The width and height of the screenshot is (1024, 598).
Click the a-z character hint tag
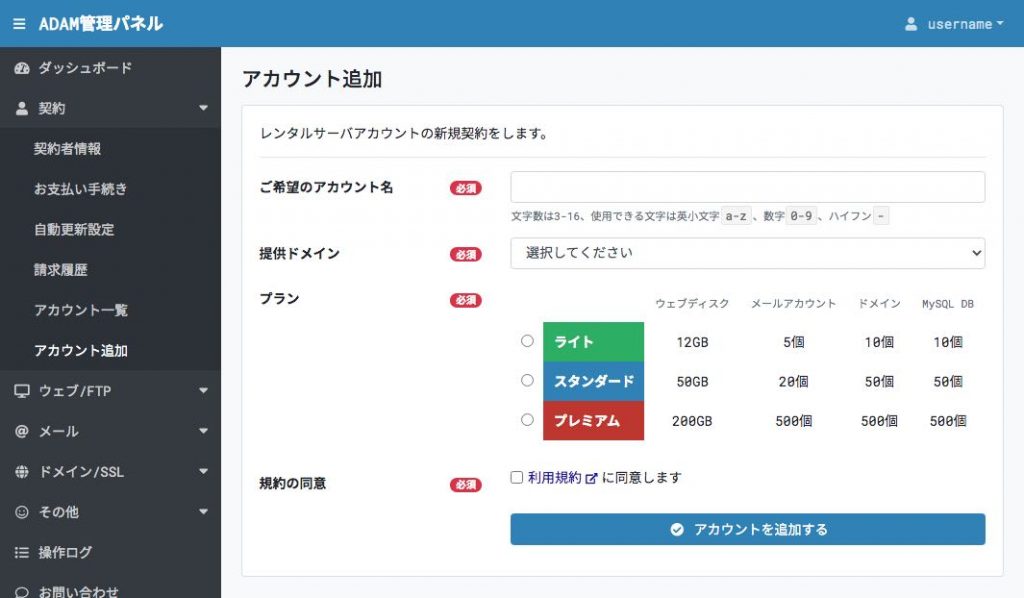[736, 216]
